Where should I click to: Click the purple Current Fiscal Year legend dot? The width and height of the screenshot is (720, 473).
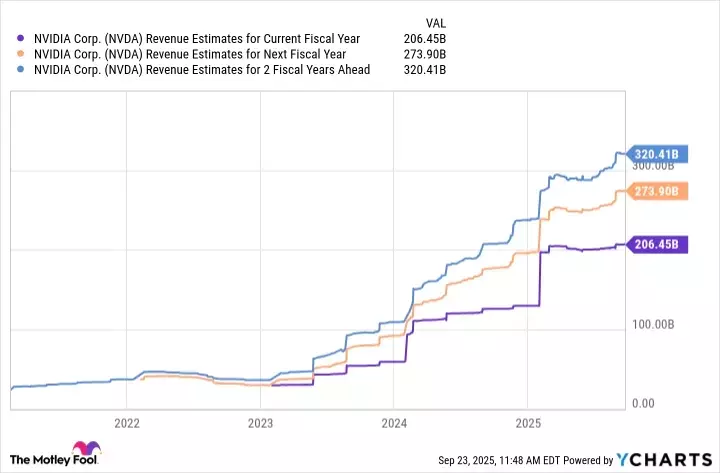pyautogui.click(x=22, y=39)
